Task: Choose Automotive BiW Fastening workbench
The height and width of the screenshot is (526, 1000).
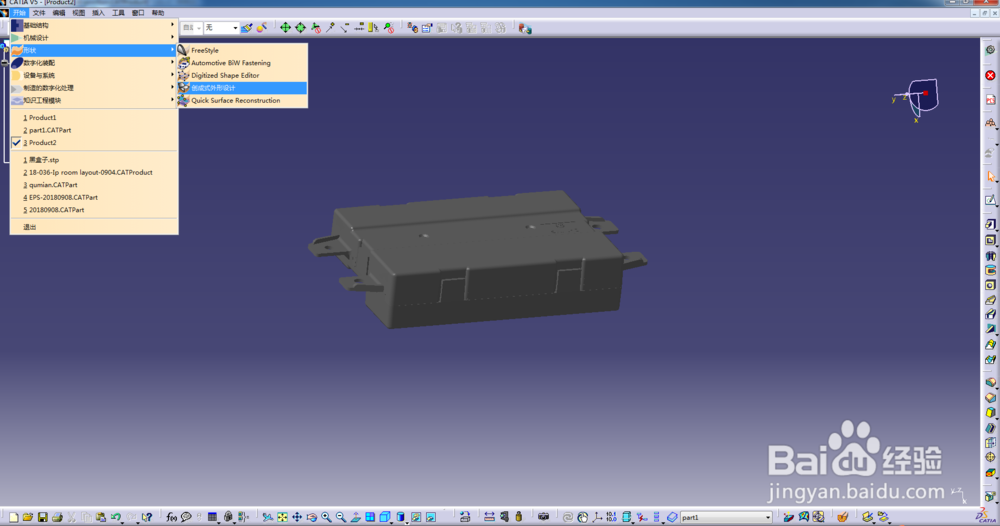Action: [x=242, y=63]
